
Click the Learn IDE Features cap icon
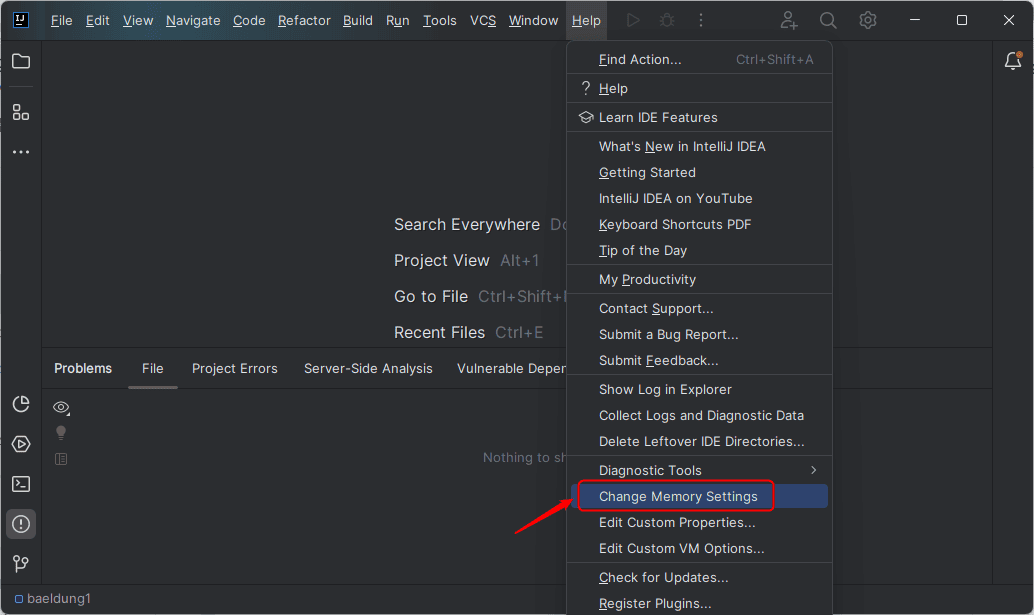click(586, 117)
